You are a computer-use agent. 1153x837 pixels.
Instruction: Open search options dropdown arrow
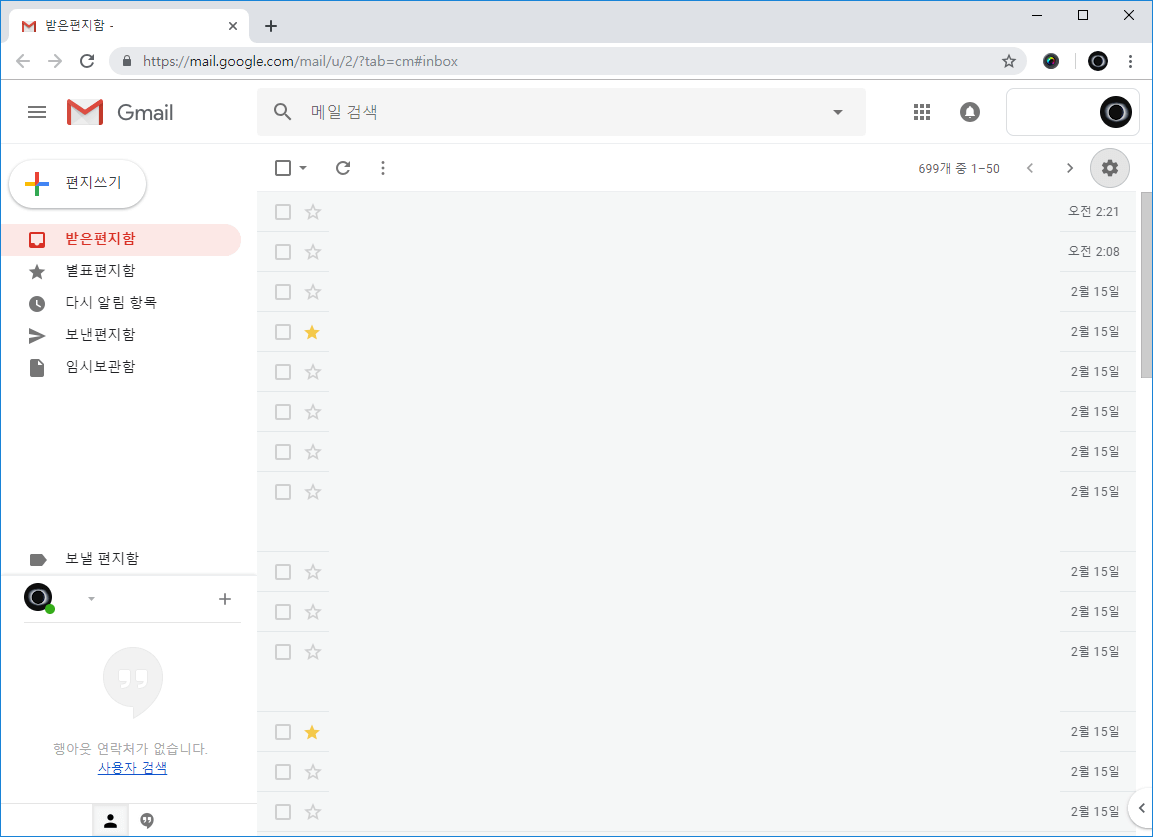pyautogui.click(x=838, y=112)
